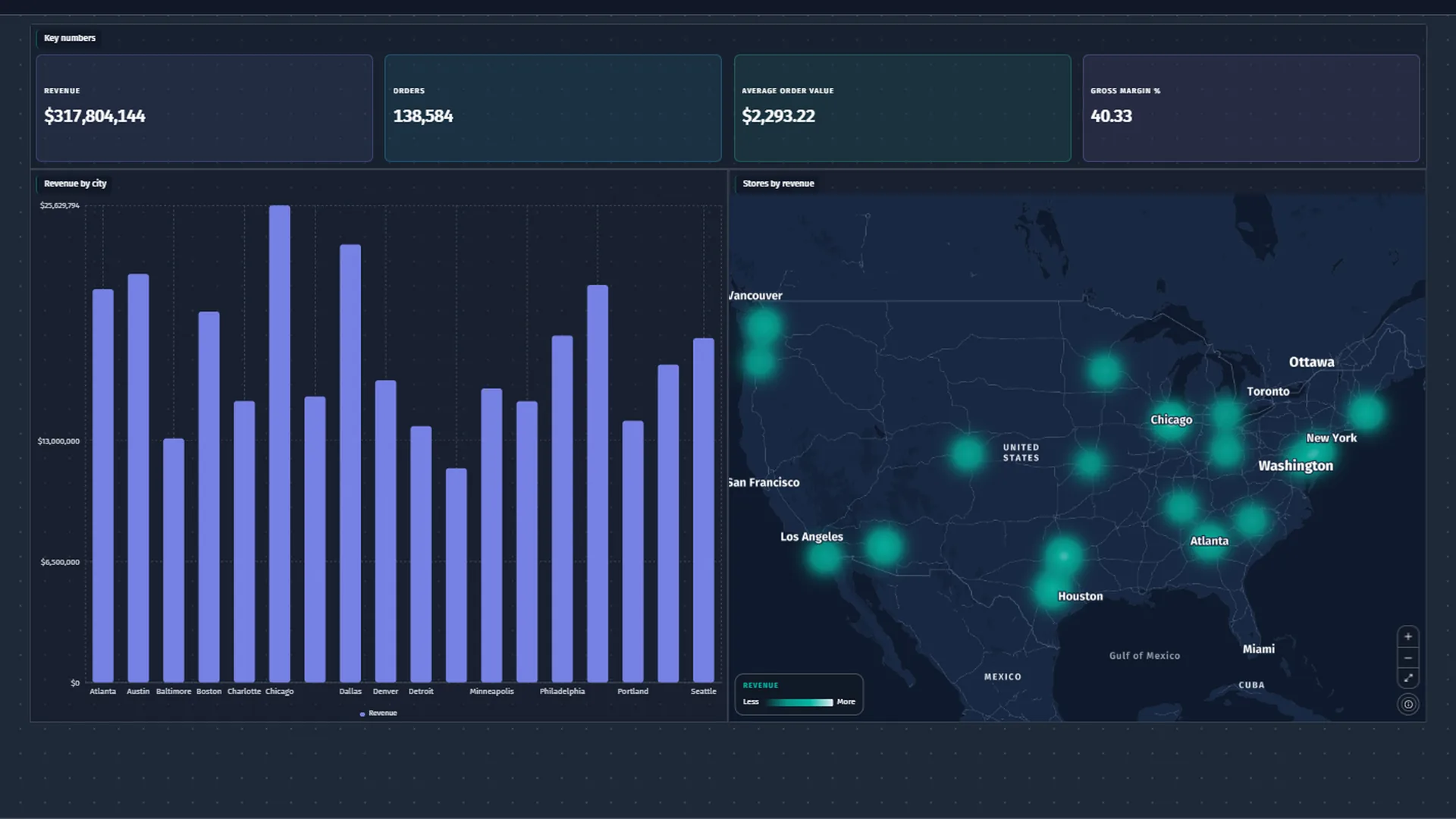
Task: Click the Houston label on the map
Action: click(1080, 597)
